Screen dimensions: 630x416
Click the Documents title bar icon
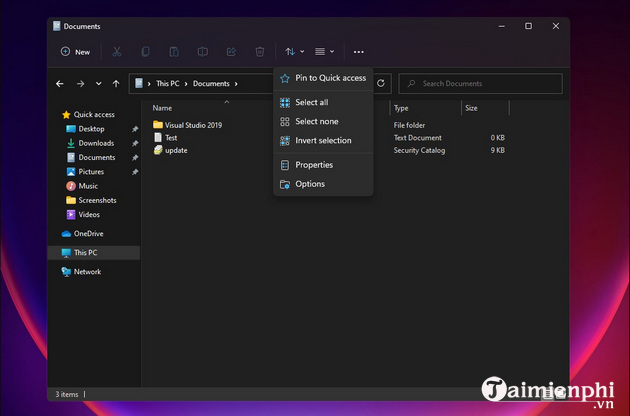pos(57,26)
